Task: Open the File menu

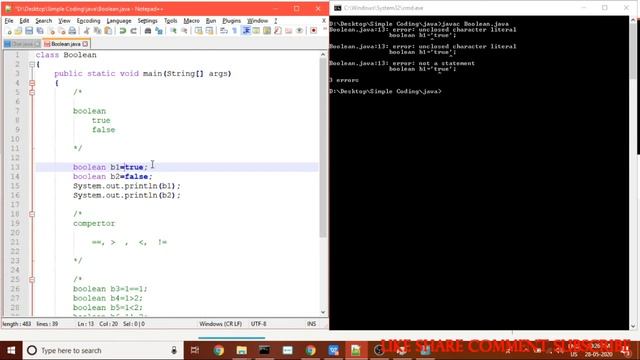Action: 9,21
